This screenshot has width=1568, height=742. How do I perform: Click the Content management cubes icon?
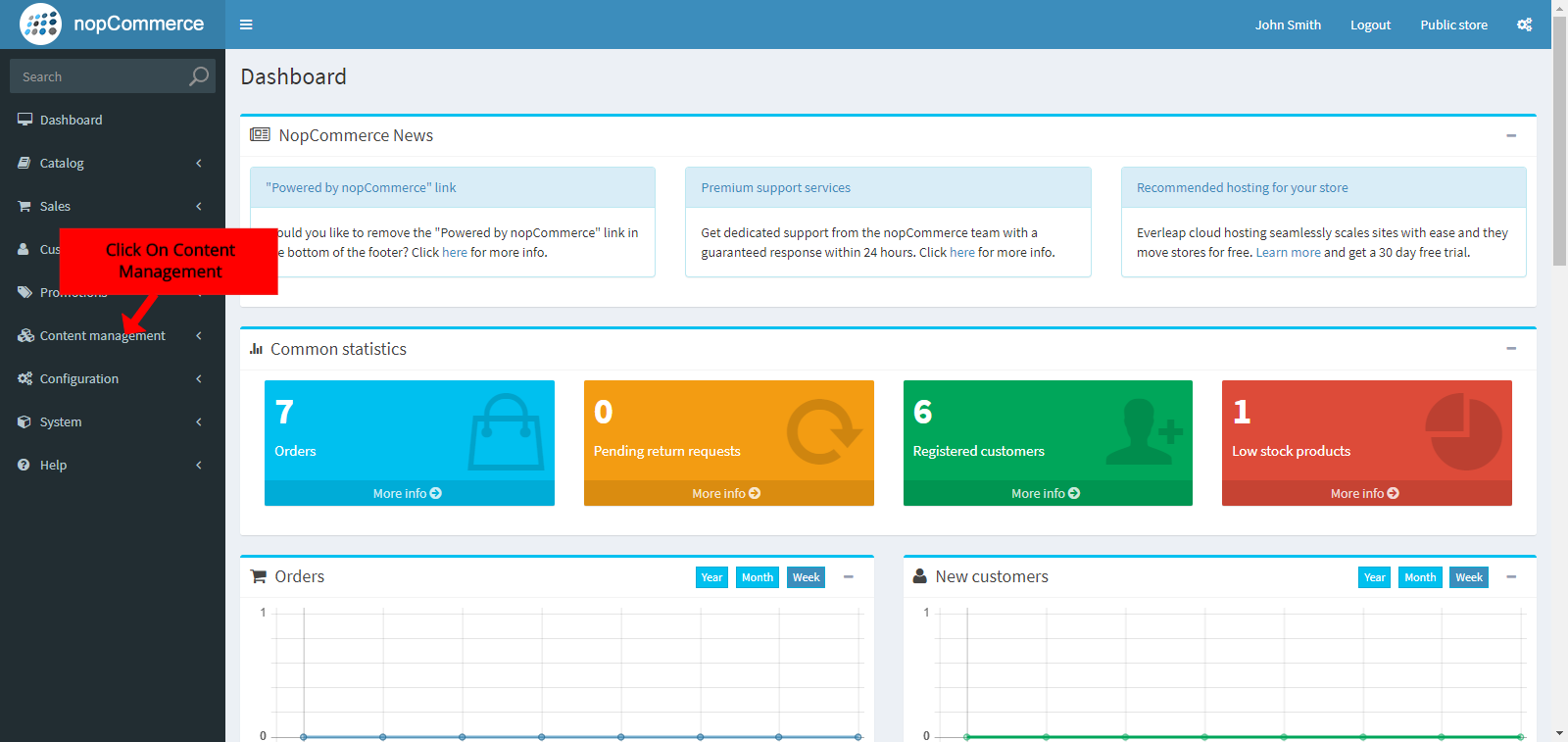pyautogui.click(x=25, y=335)
